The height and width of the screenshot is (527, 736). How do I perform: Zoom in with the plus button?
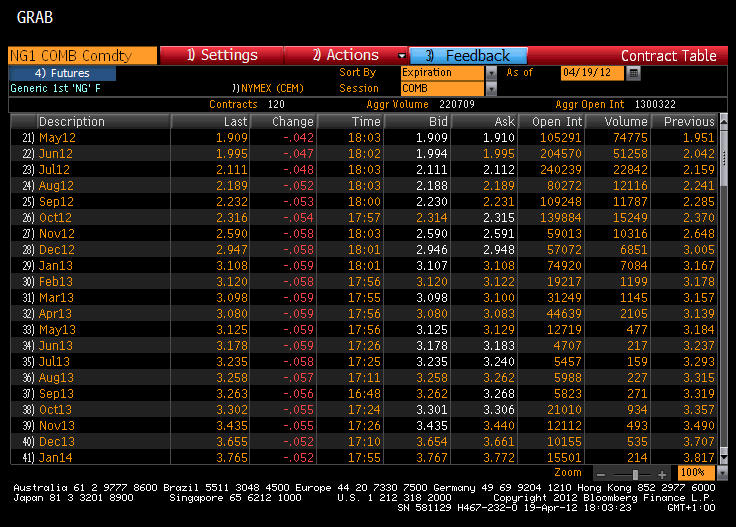pyautogui.click(x=662, y=474)
